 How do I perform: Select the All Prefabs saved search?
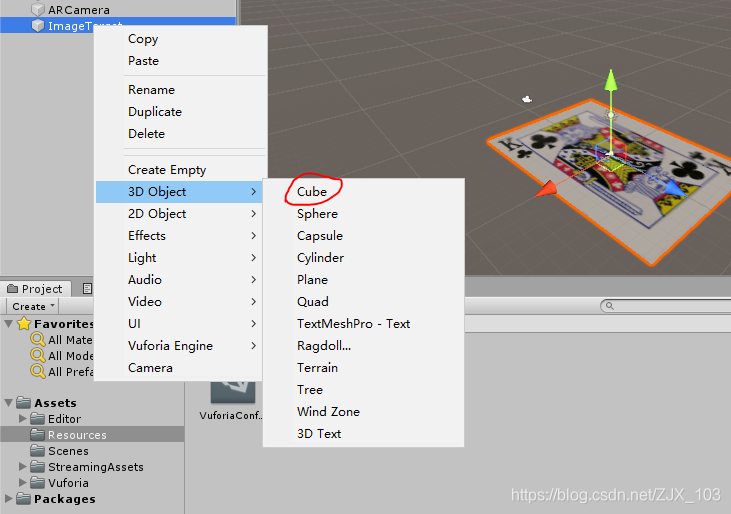[70, 371]
